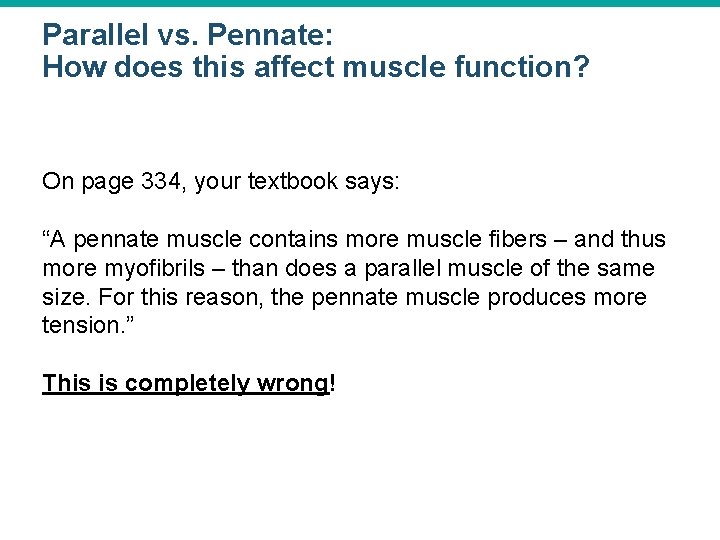The image size is (720, 540).
Task: Click the quote line starting 'size. For this reason'
Action: coord(344,298)
